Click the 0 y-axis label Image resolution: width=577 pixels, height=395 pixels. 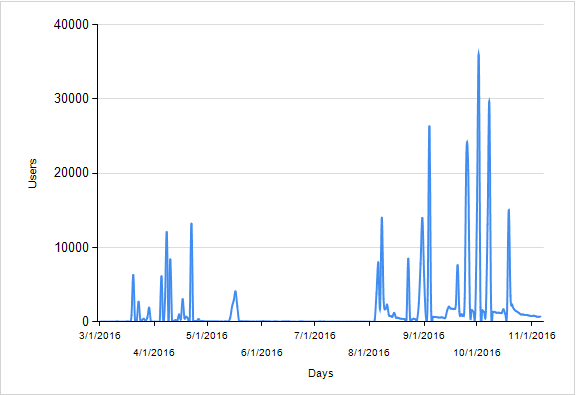point(85,321)
